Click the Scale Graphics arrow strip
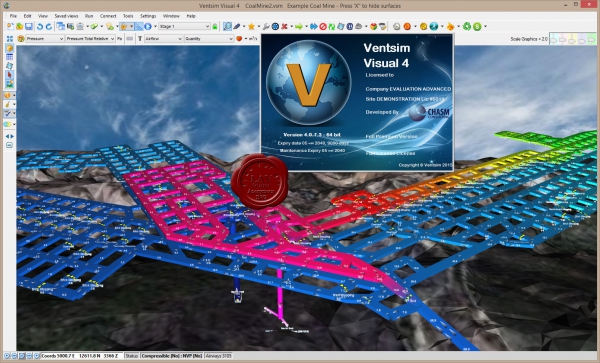Screen dimensions: 600x363 [x=572, y=39]
